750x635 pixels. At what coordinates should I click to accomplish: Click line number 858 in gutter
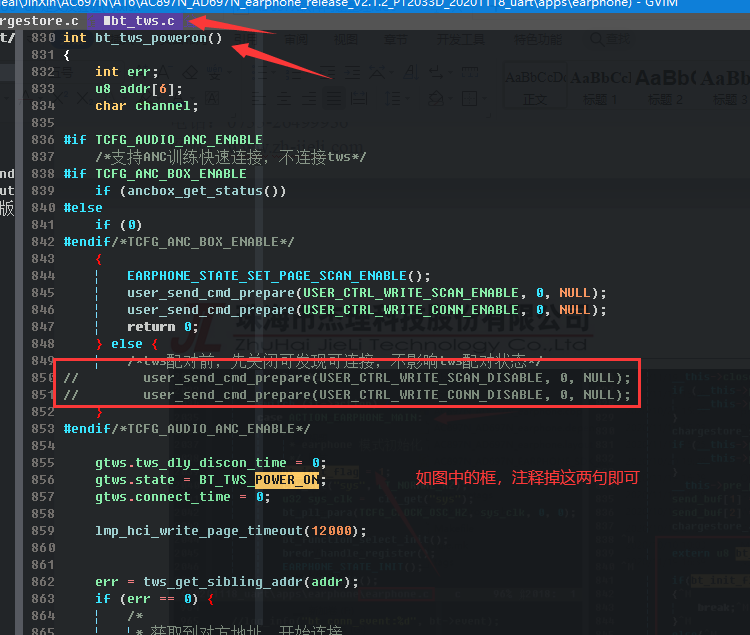pyautogui.click(x=43, y=514)
